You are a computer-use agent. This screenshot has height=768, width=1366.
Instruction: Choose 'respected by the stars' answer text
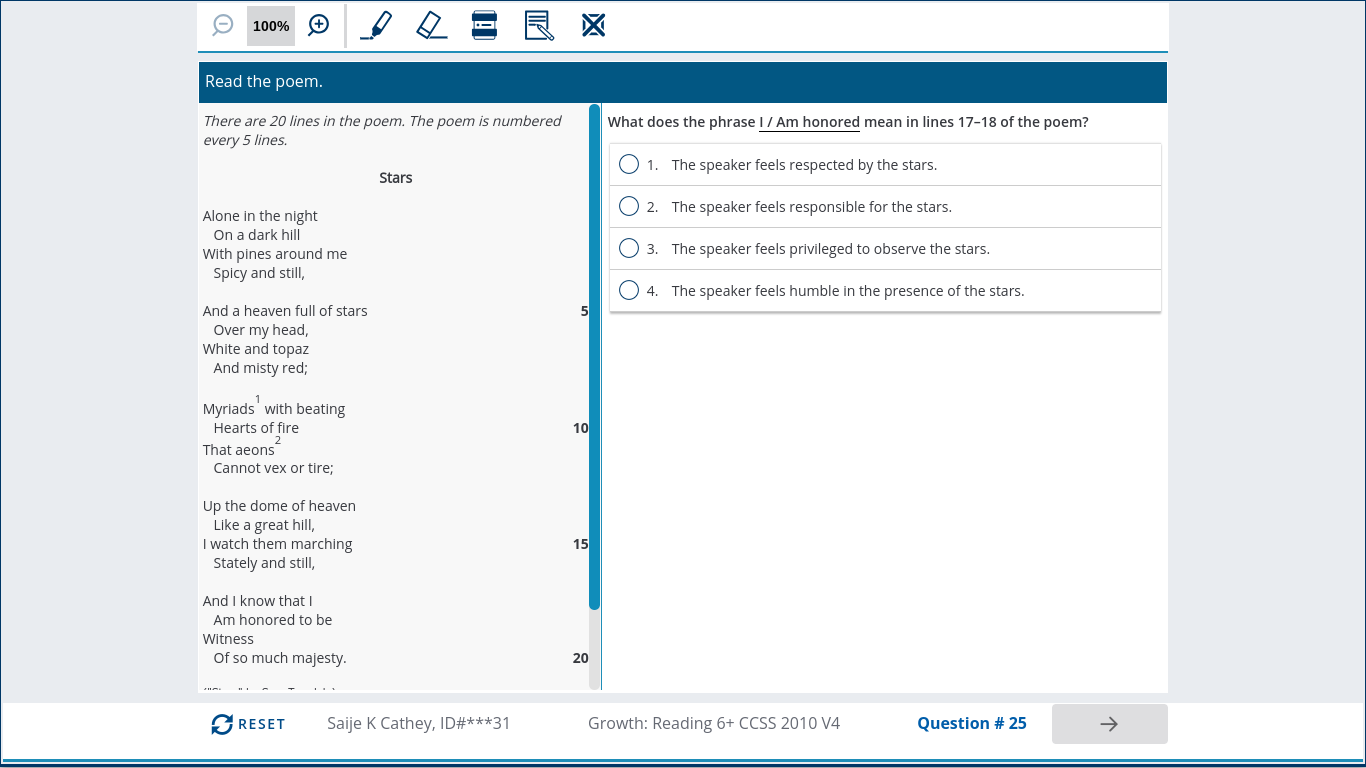pos(804,165)
